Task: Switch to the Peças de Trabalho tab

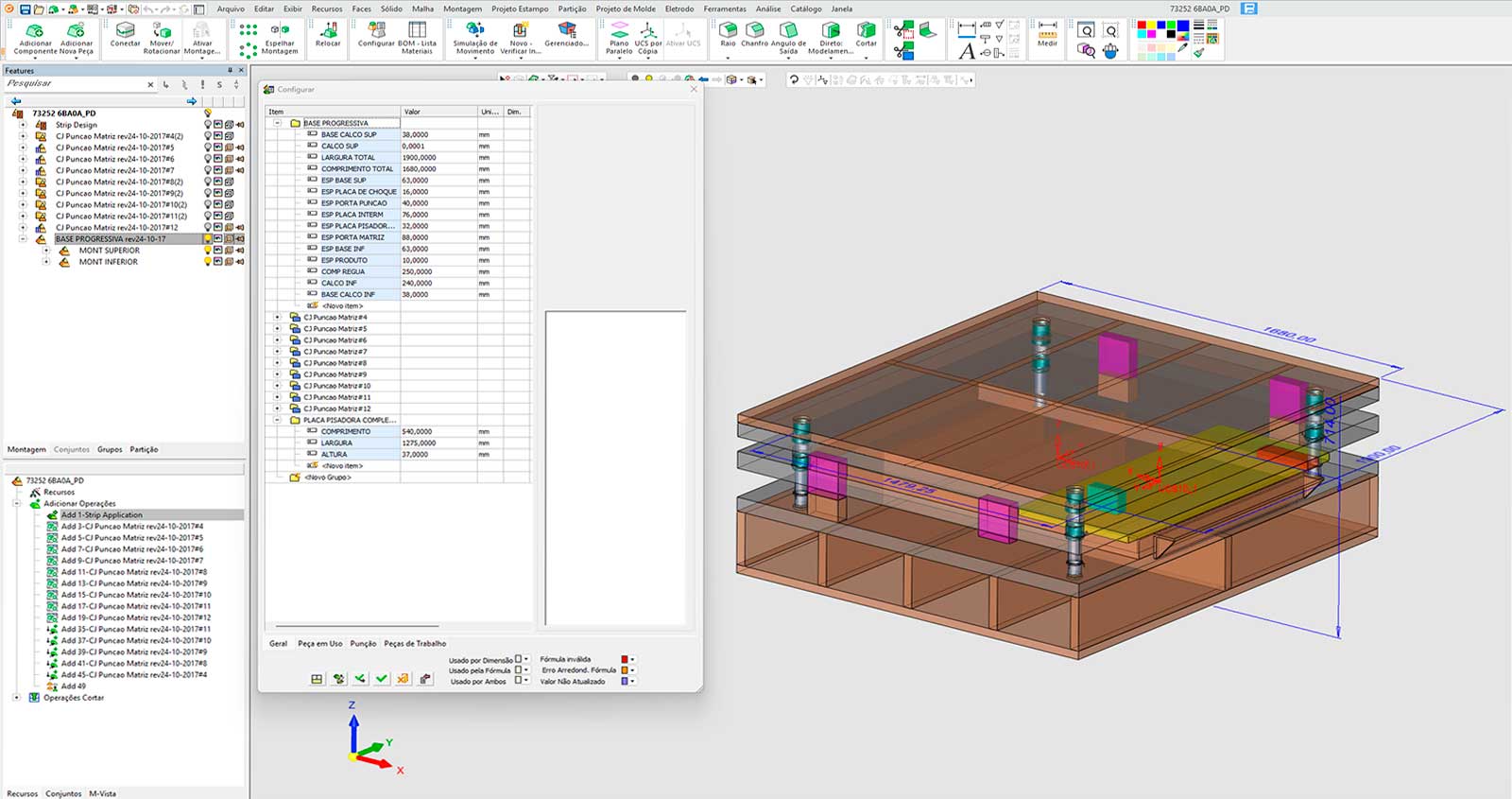Action: (415, 644)
